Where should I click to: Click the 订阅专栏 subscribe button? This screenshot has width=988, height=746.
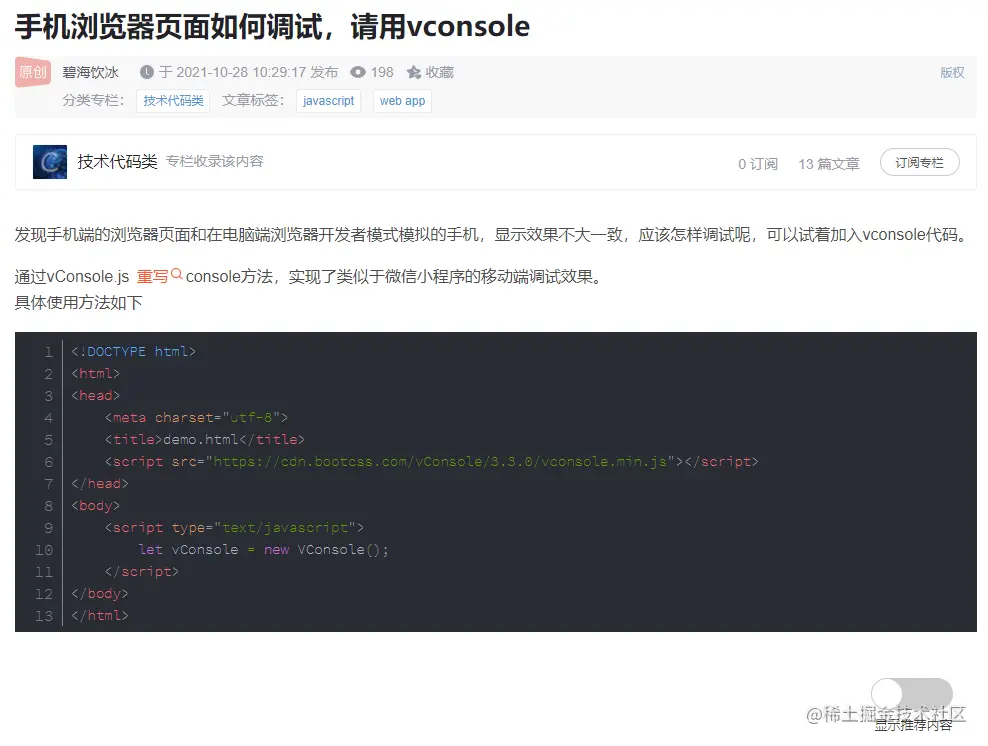[919, 163]
